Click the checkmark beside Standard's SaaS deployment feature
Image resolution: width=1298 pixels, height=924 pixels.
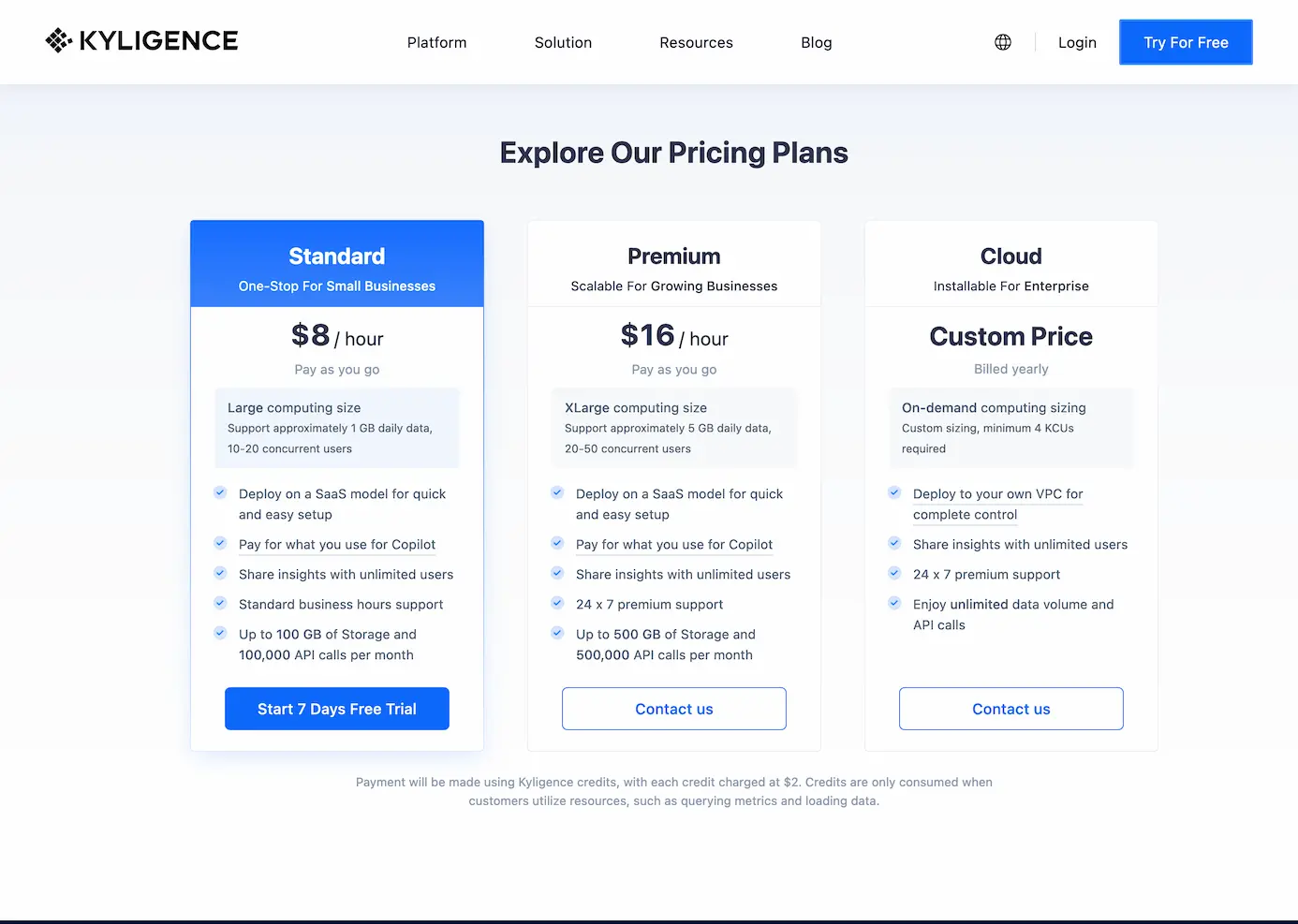[x=220, y=491]
